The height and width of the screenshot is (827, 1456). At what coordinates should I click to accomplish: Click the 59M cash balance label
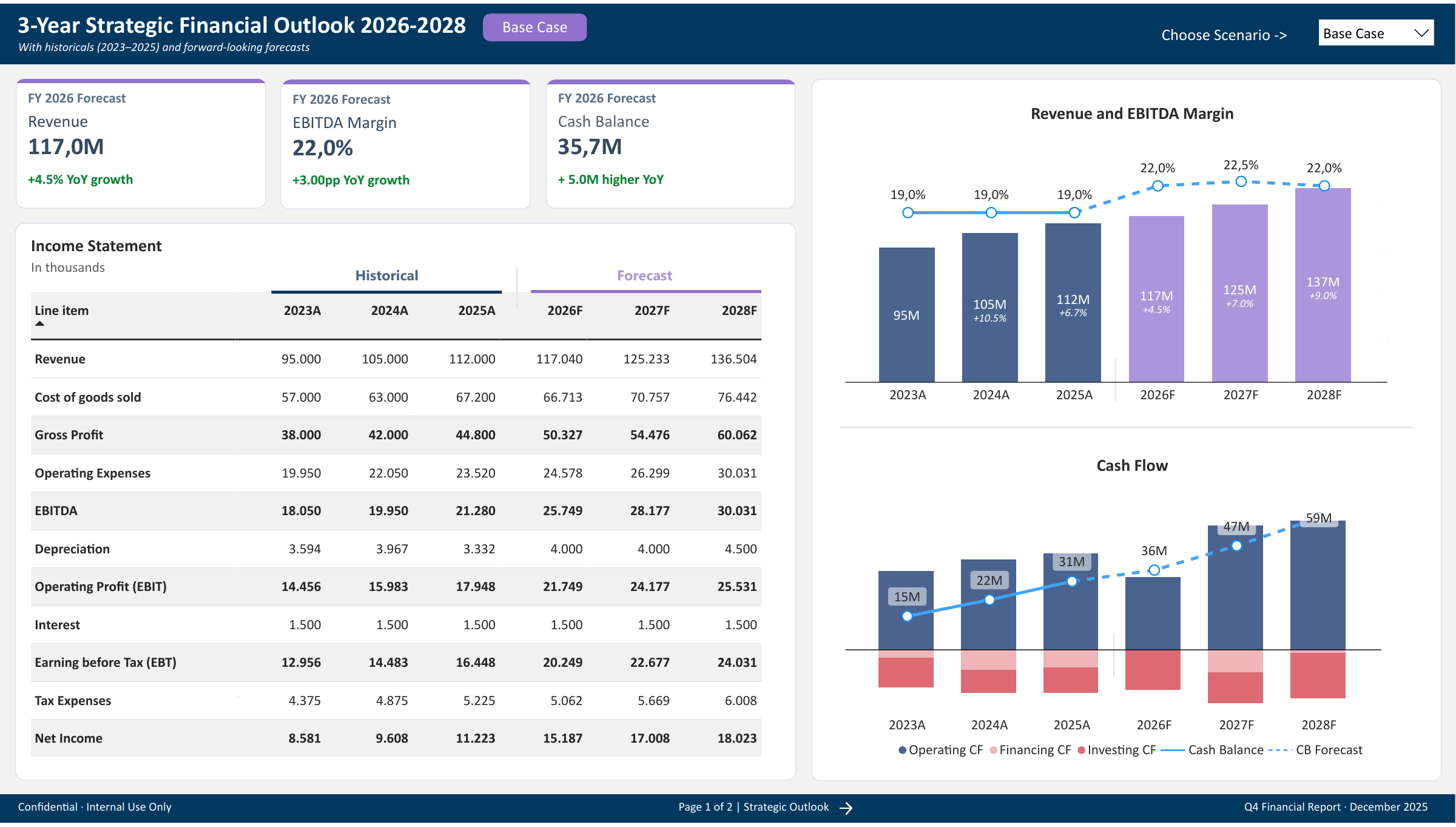pyautogui.click(x=1319, y=518)
